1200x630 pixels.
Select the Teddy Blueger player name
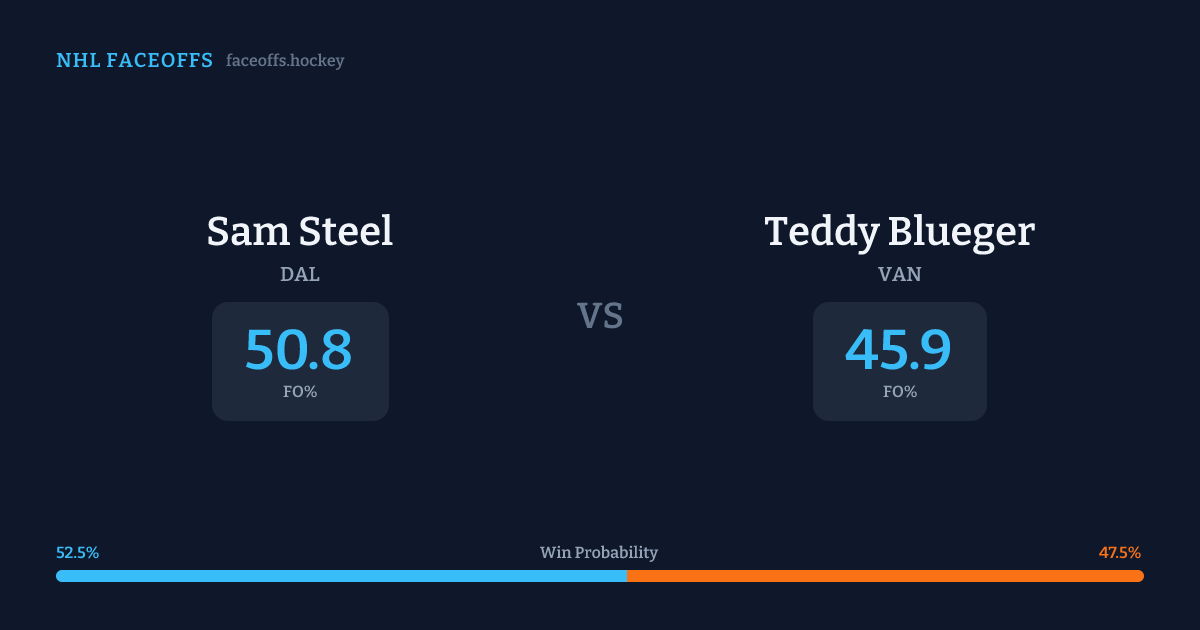pyautogui.click(x=900, y=232)
